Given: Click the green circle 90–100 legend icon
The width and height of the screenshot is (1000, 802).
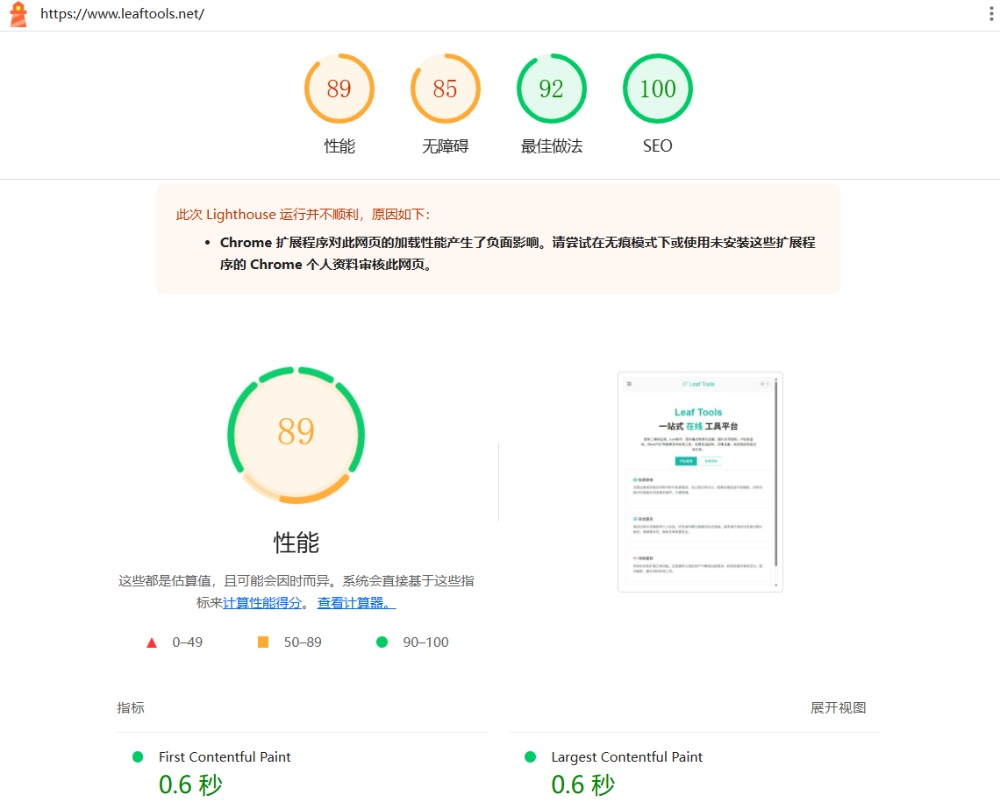Looking at the screenshot, I should coord(382,642).
